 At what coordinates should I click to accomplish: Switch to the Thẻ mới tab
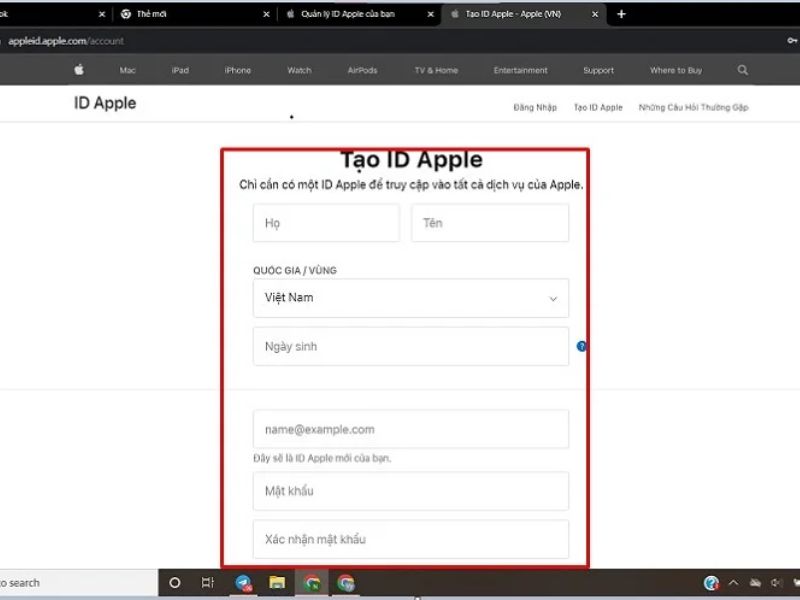(194, 14)
